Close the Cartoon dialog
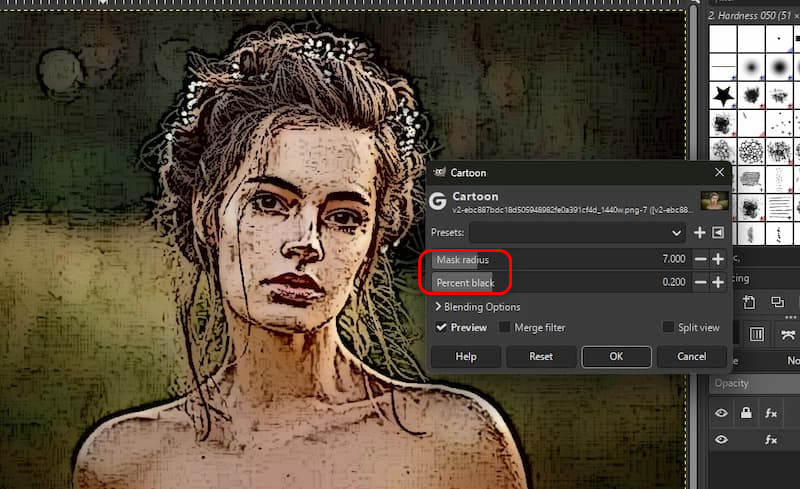The height and width of the screenshot is (489, 800). pyautogui.click(x=719, y=173)
